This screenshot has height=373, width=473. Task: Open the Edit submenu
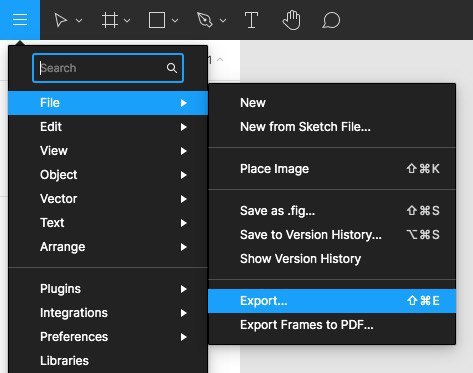click(x=108, y=127)
